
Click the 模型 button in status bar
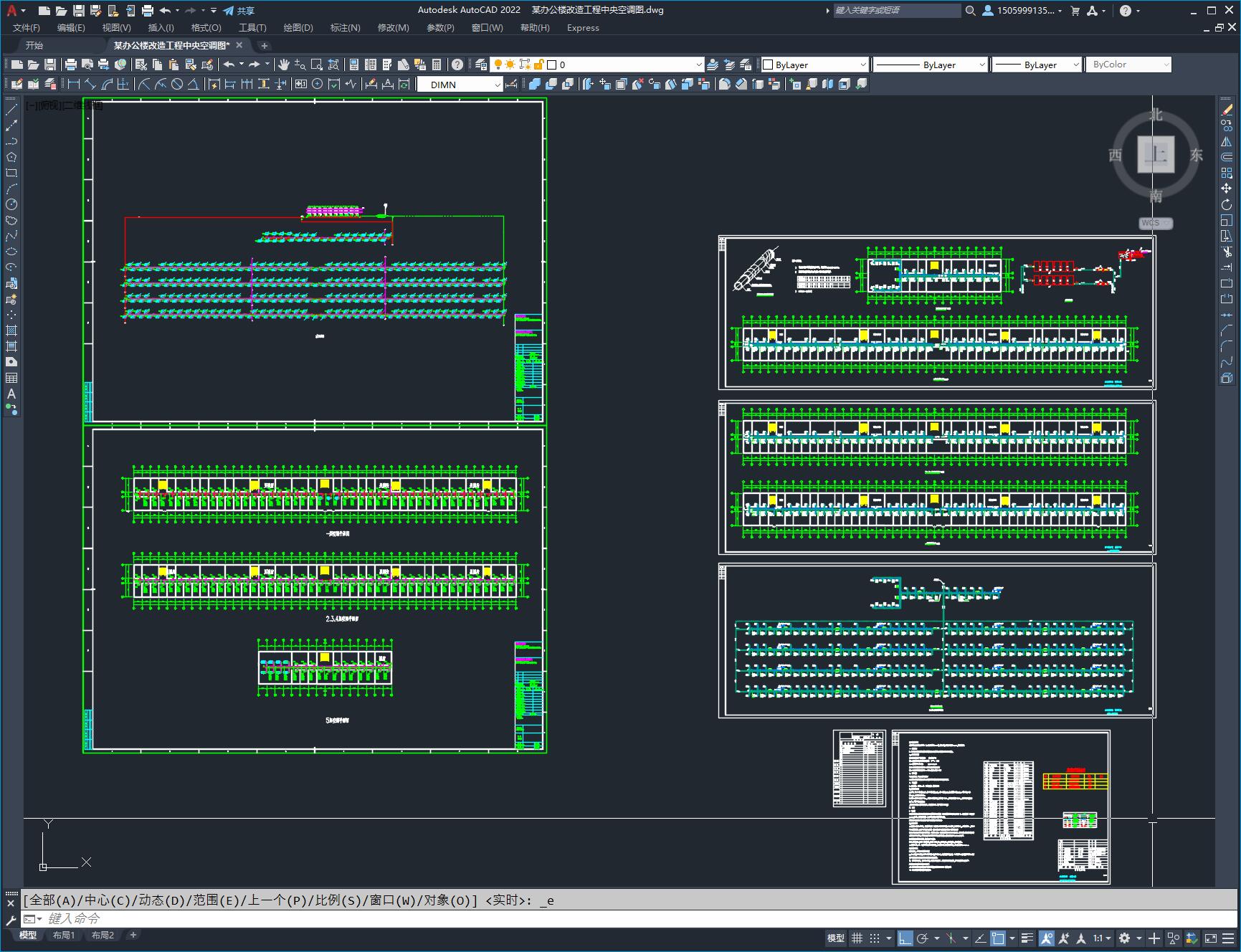pos(835,938)
